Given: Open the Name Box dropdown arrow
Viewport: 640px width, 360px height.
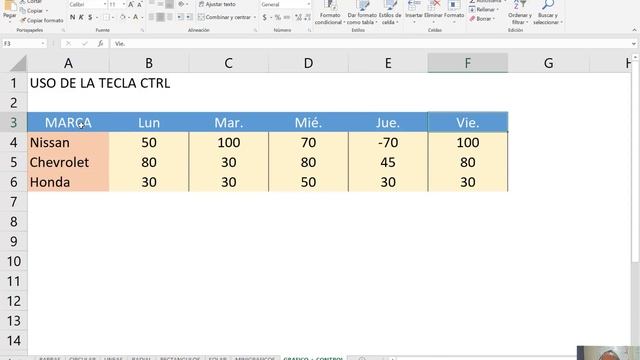Looking at the screenshot, I should click(42, 43).
